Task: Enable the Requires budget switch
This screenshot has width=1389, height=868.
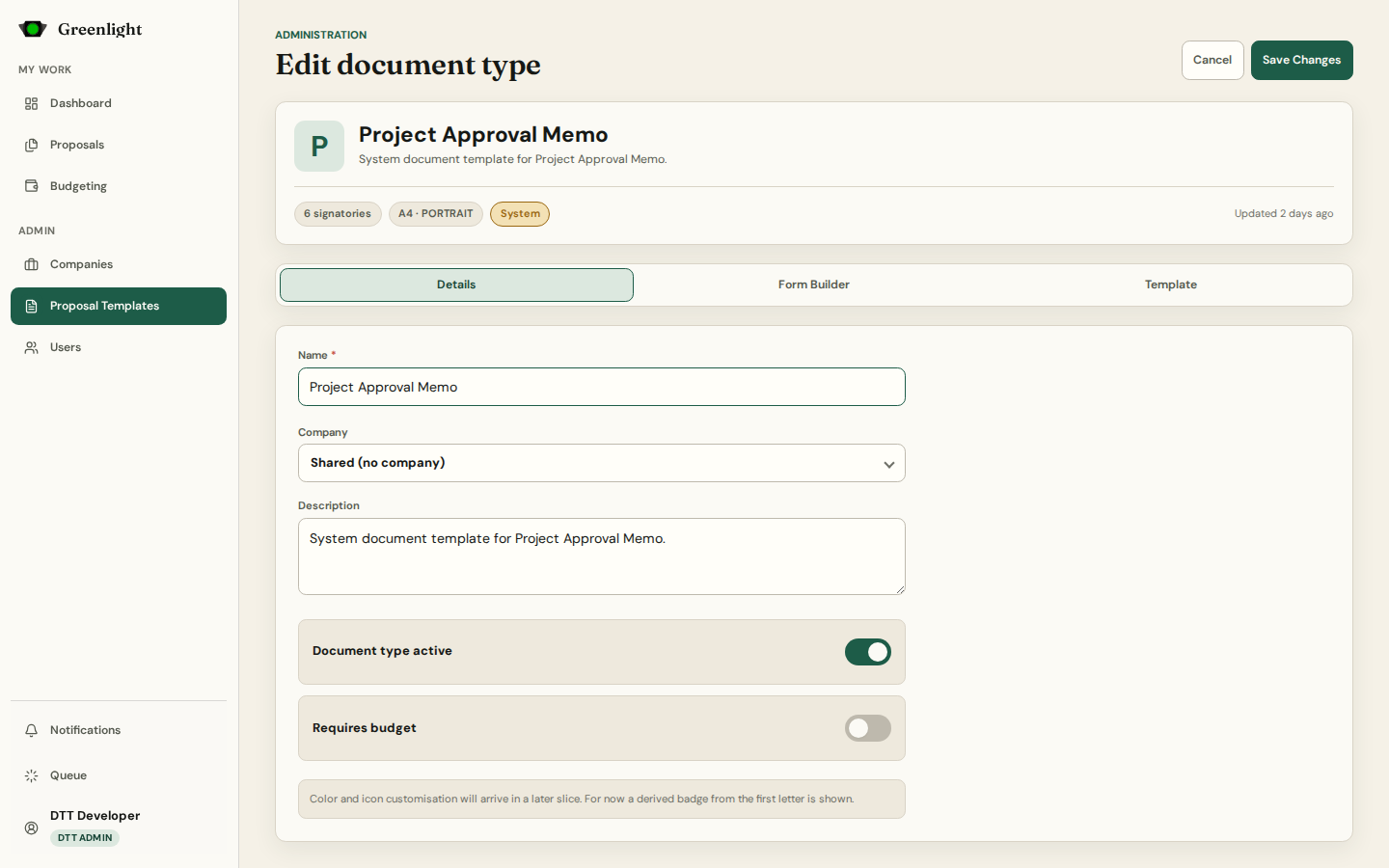Action: pos(868,728)
